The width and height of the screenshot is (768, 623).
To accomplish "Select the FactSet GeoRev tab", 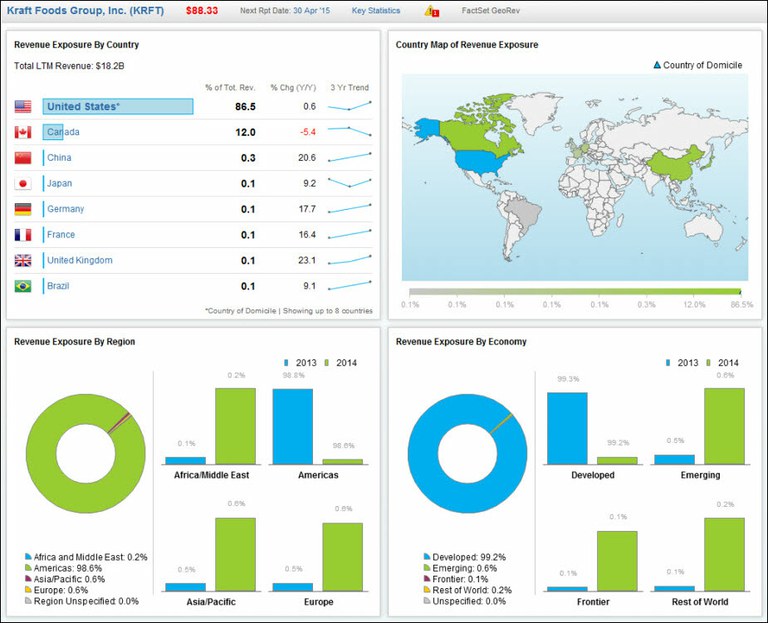I will (490, 10).
